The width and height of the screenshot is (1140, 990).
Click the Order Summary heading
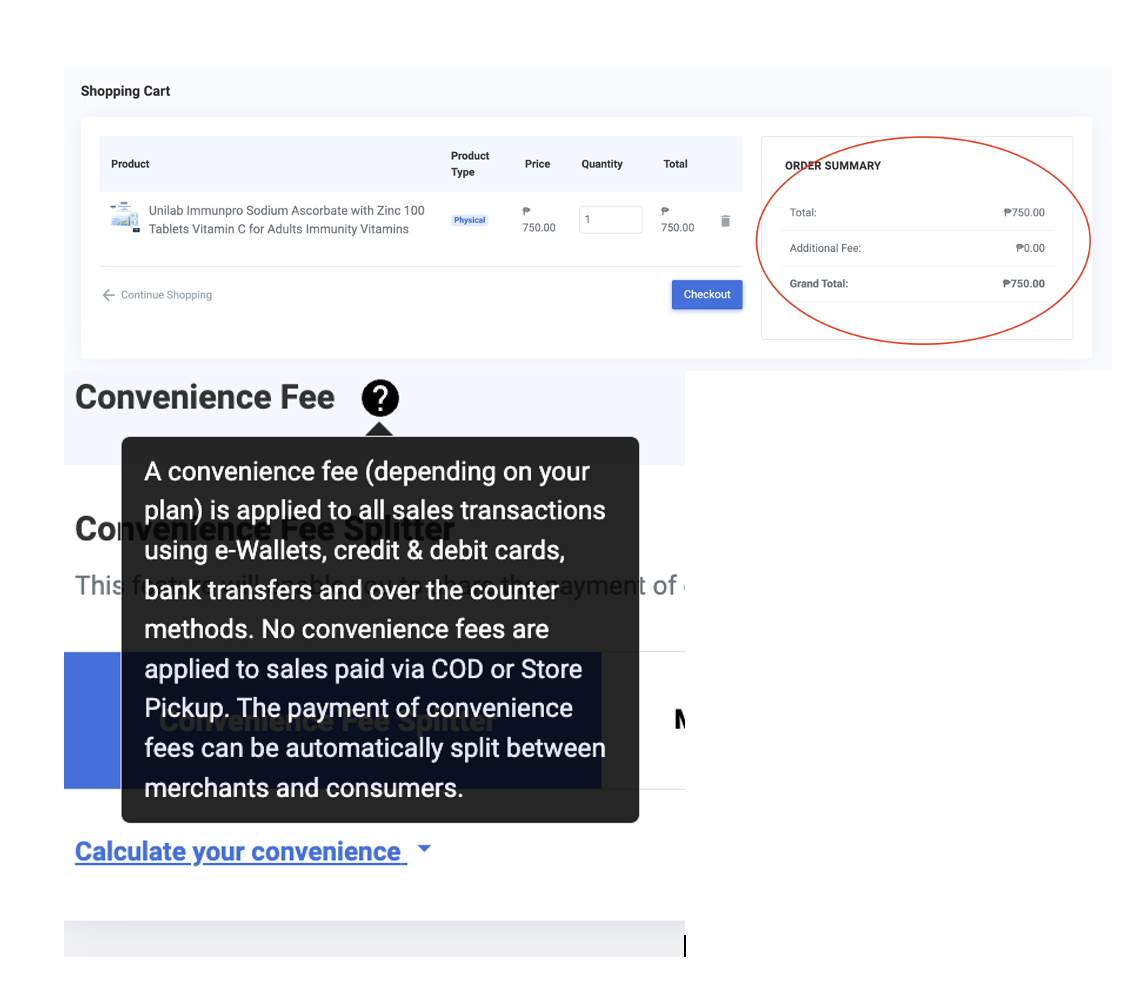tap(832, 166)
